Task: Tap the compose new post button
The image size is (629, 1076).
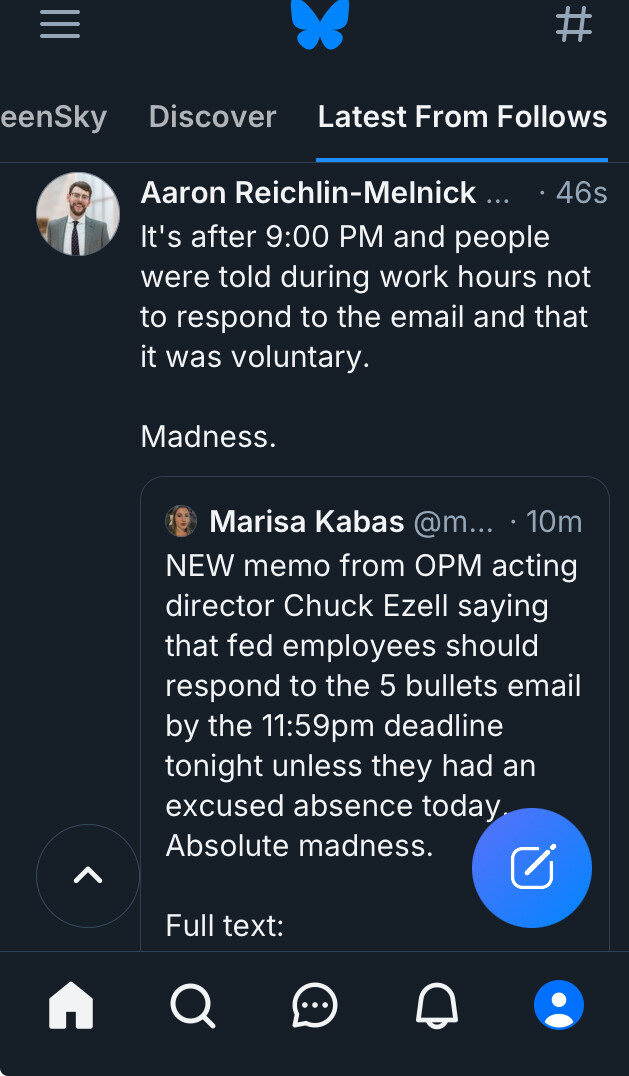Action: (532, 868)
